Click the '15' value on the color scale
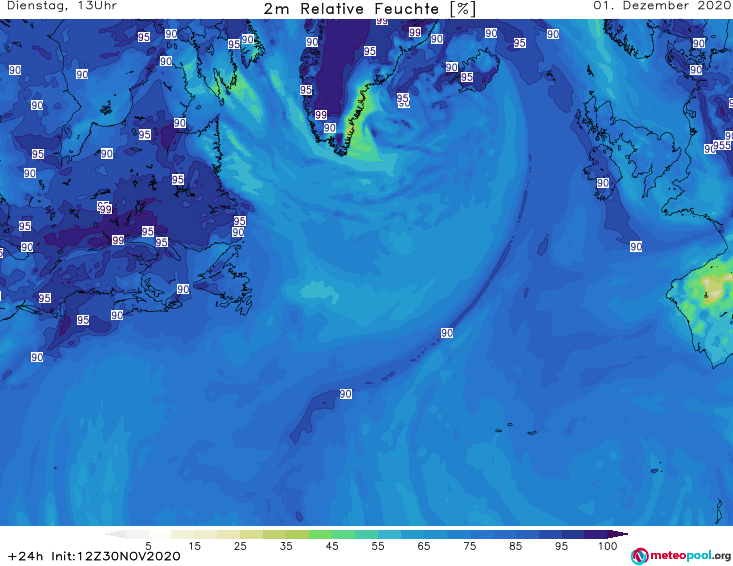 [194, 546]
